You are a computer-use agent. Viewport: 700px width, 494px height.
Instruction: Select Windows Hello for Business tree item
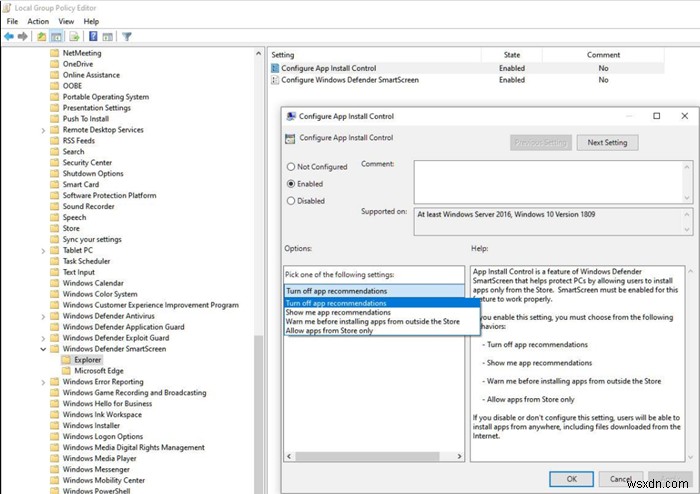[107, 404]
